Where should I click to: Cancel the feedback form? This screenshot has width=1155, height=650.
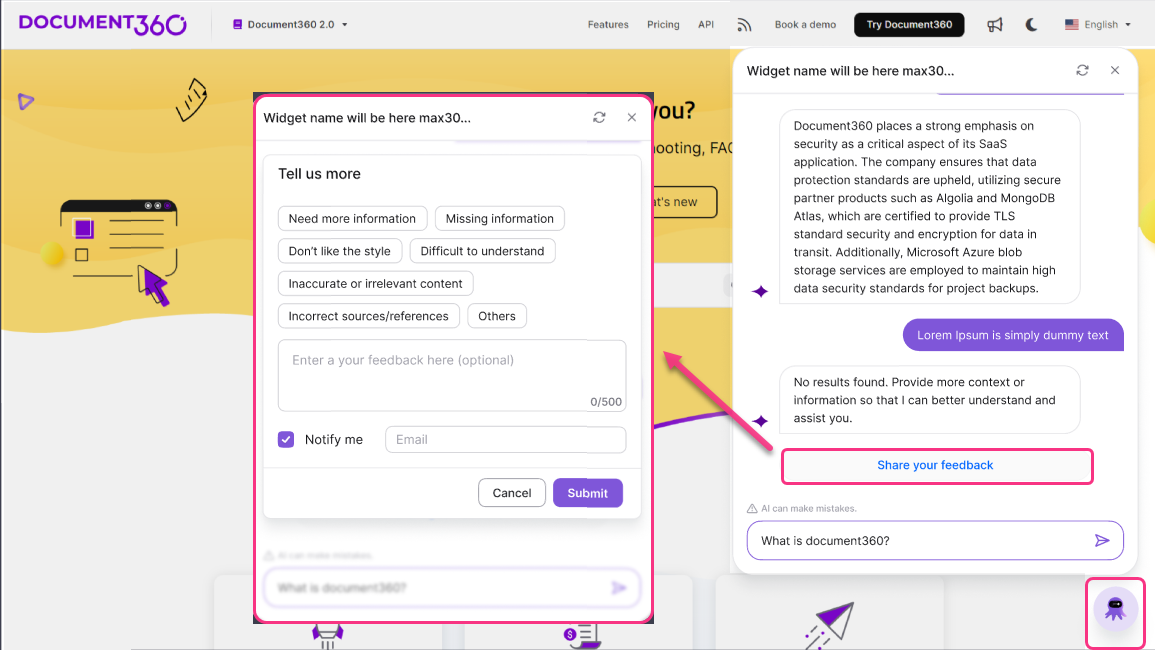pos(512,492)
